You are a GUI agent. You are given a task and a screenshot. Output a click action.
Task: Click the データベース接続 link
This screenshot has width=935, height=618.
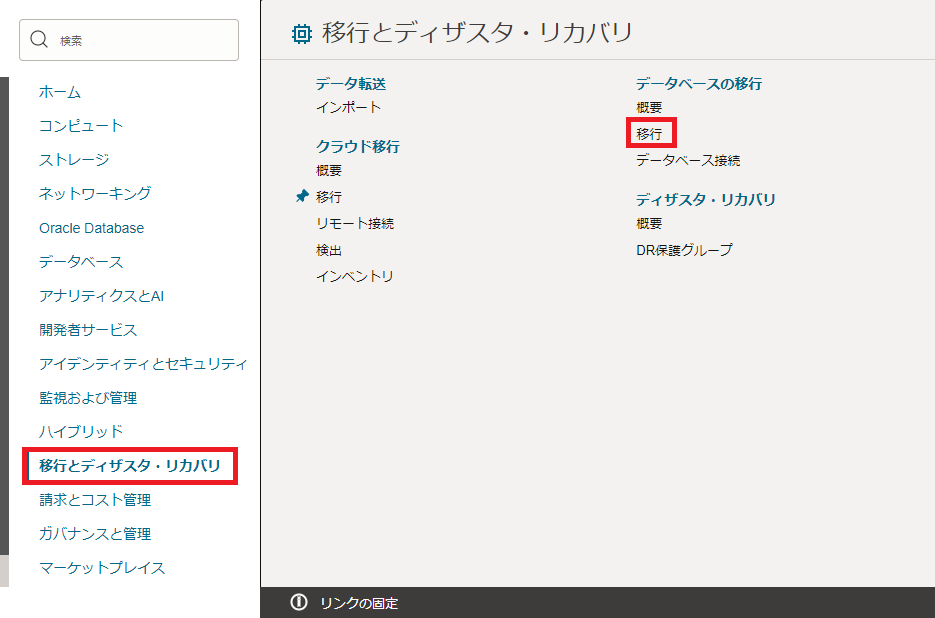[688, 160]
